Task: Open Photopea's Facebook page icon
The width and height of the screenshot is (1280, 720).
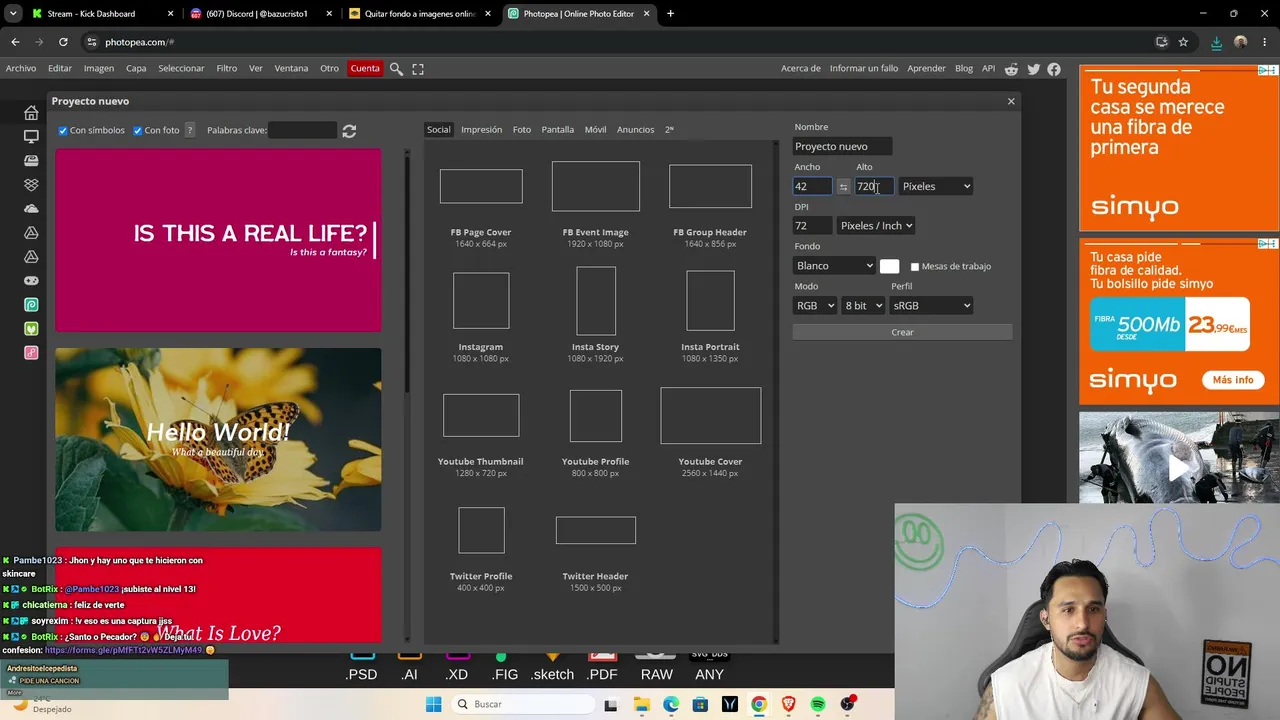Action: 1054,69
